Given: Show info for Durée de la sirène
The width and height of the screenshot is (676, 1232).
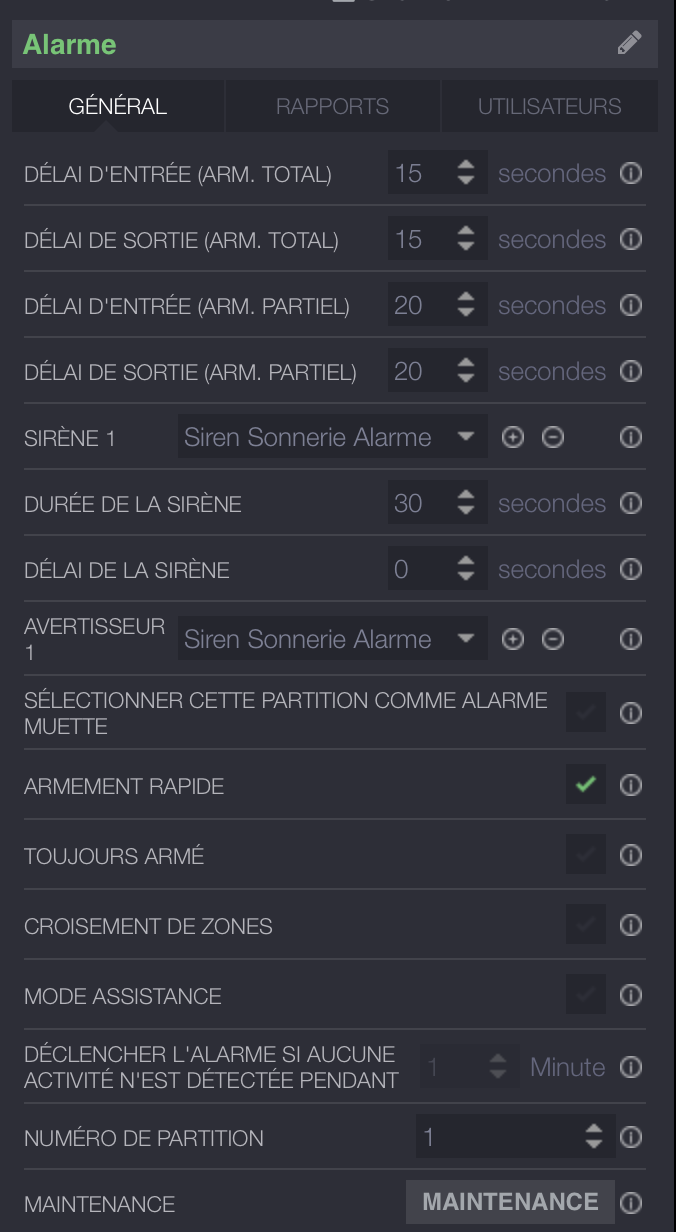Looking at the screenshot, I should (x=631, y=504).
